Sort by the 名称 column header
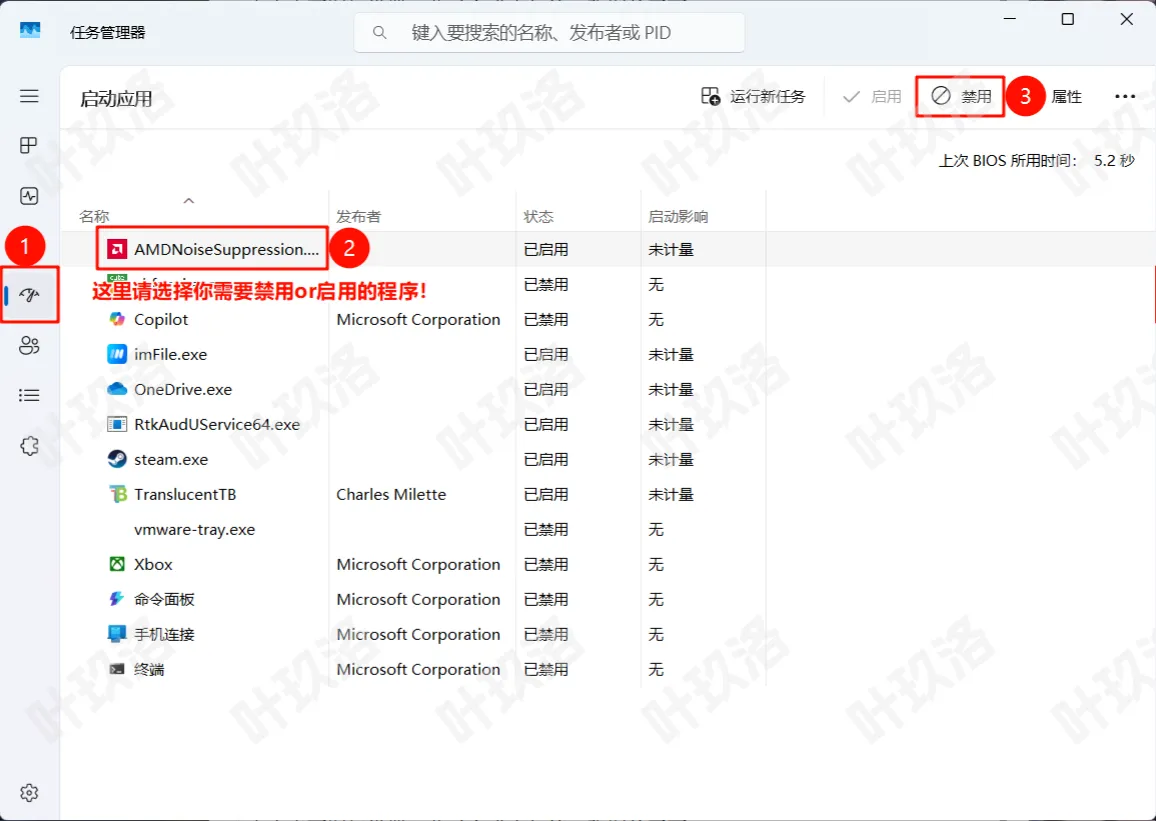This screenshot has width=1156, height=821. [94, 217]
